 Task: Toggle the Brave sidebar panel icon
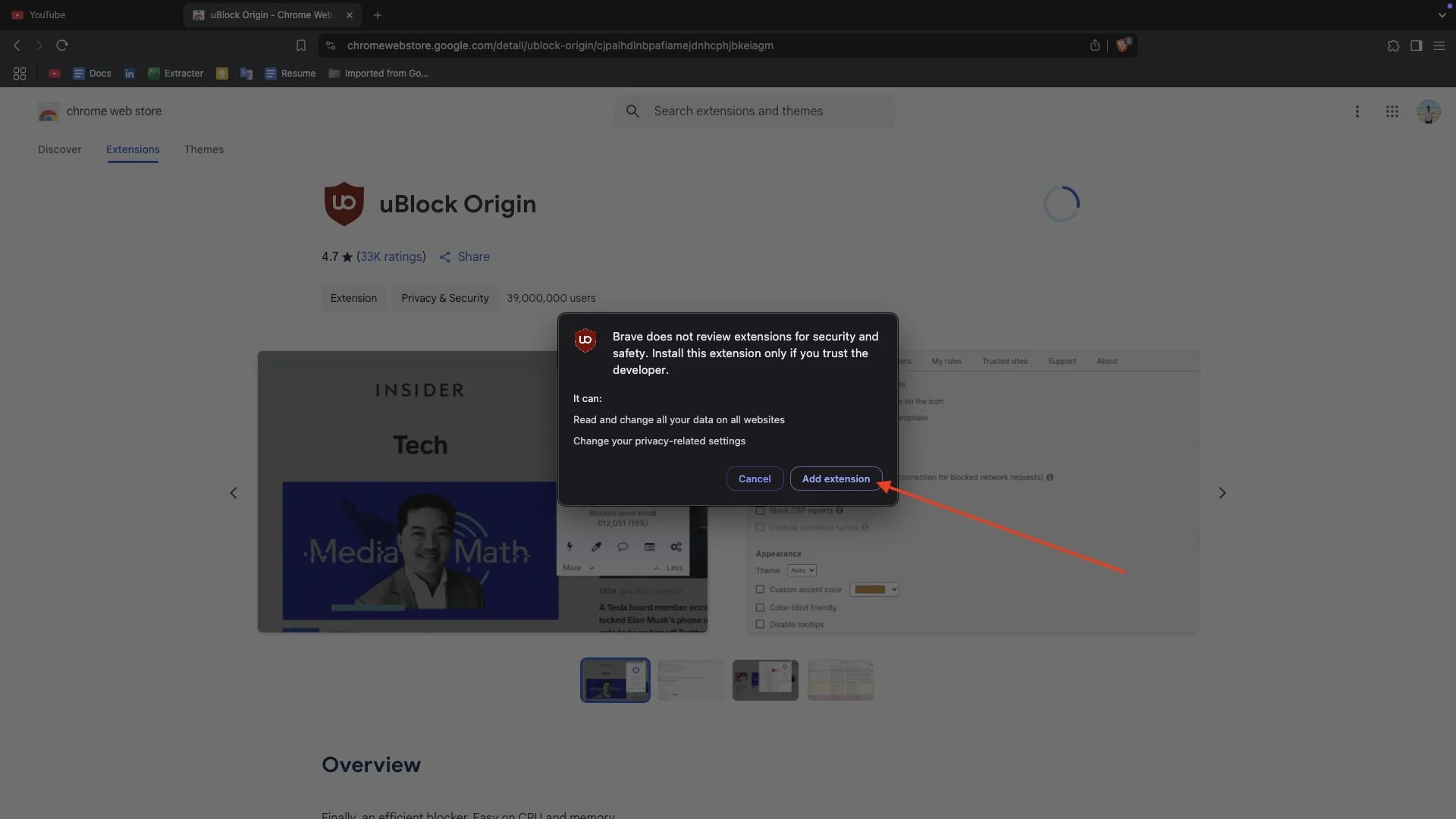pyautogui.click(x=1416, y=45)
